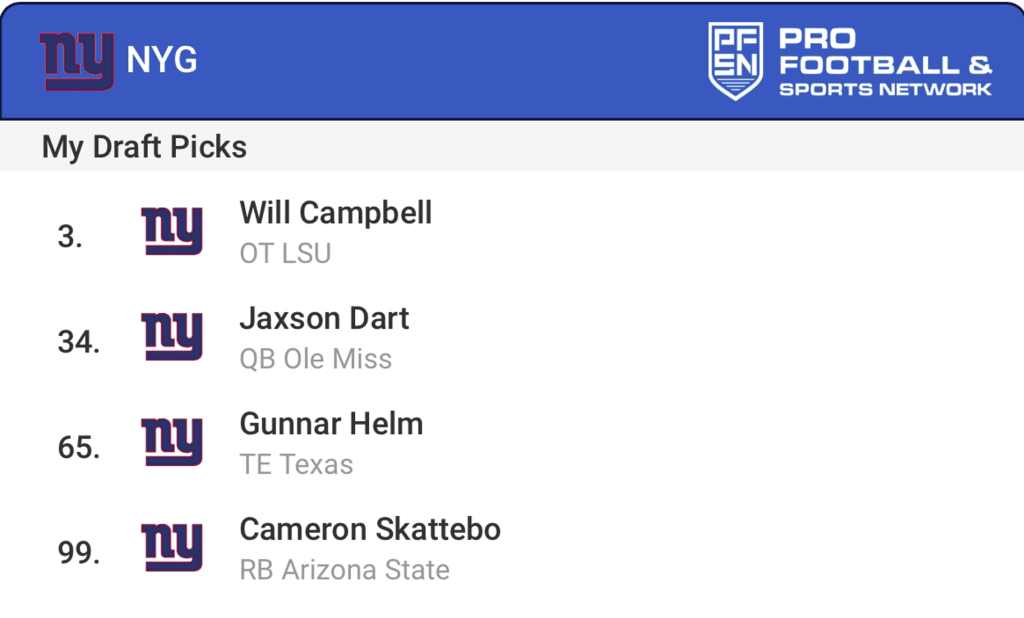Click the OT LSU position label
This screenshot has height=618, width=1024.
pos(285,254)
